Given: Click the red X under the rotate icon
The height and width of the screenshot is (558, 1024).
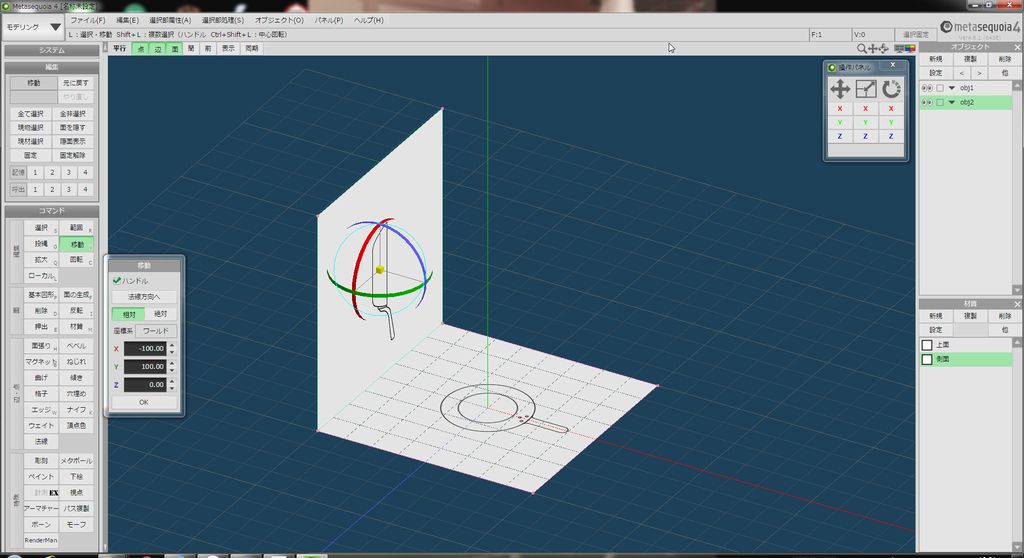Looking at the screenshot, I should pos(891,108).
